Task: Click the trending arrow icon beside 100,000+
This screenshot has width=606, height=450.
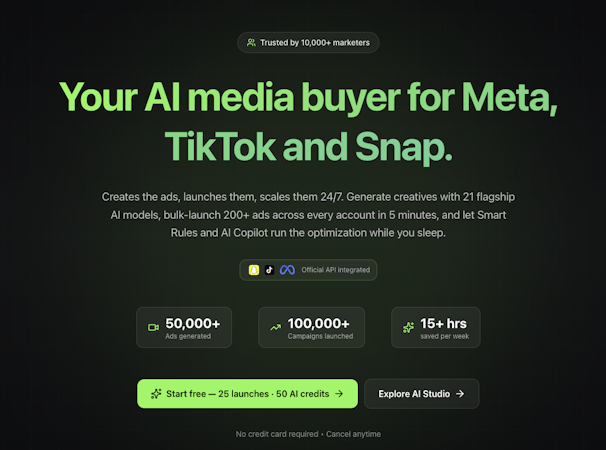Action: tap(276, 327)
